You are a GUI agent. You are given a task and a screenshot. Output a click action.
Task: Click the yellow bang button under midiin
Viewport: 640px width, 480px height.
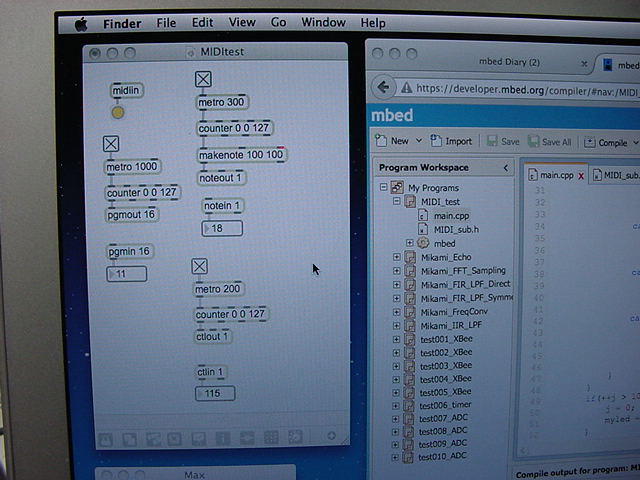[118, 112]
